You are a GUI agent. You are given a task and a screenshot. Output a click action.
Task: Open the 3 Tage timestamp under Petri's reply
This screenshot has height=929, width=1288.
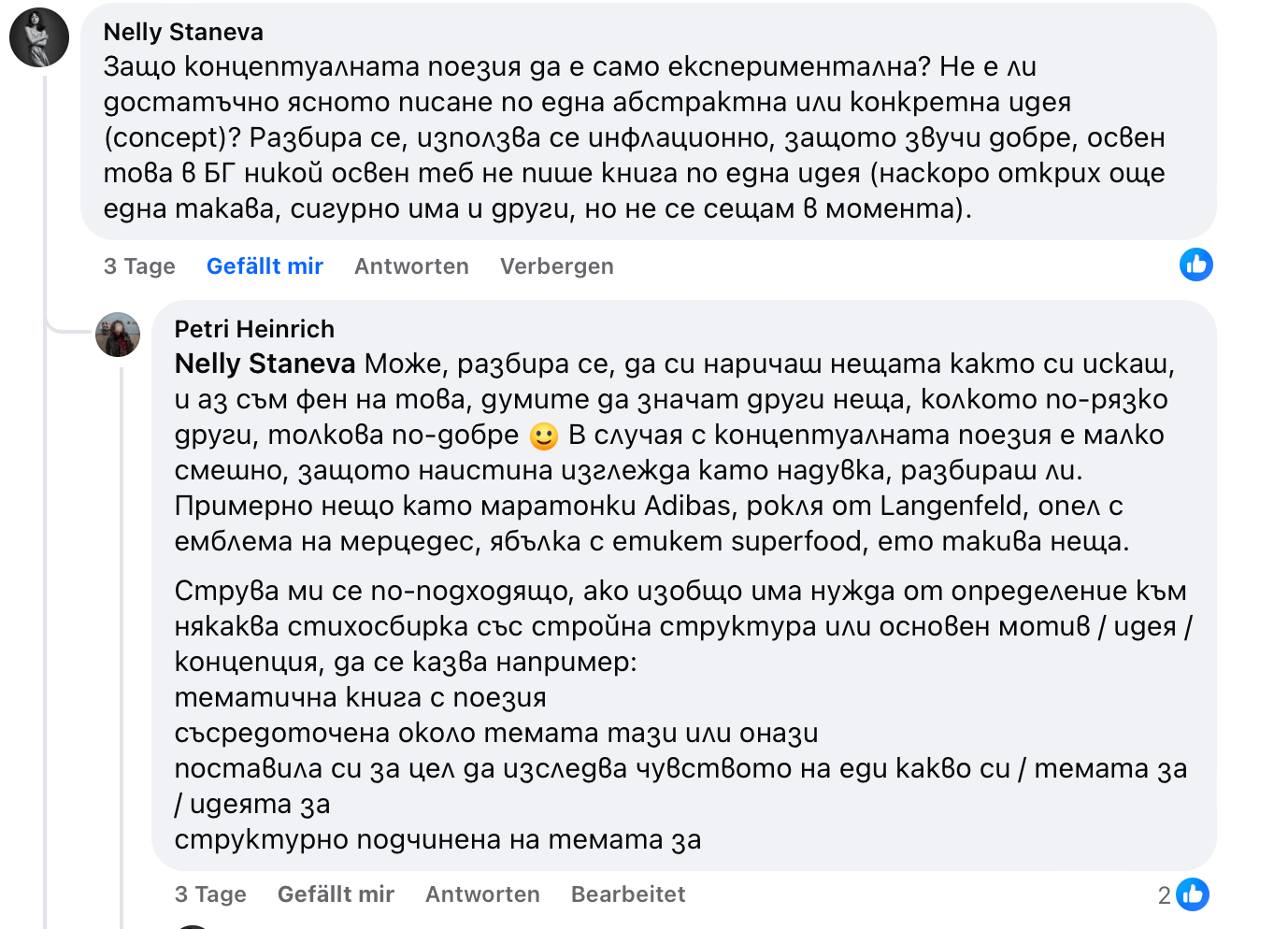(210, 894)
